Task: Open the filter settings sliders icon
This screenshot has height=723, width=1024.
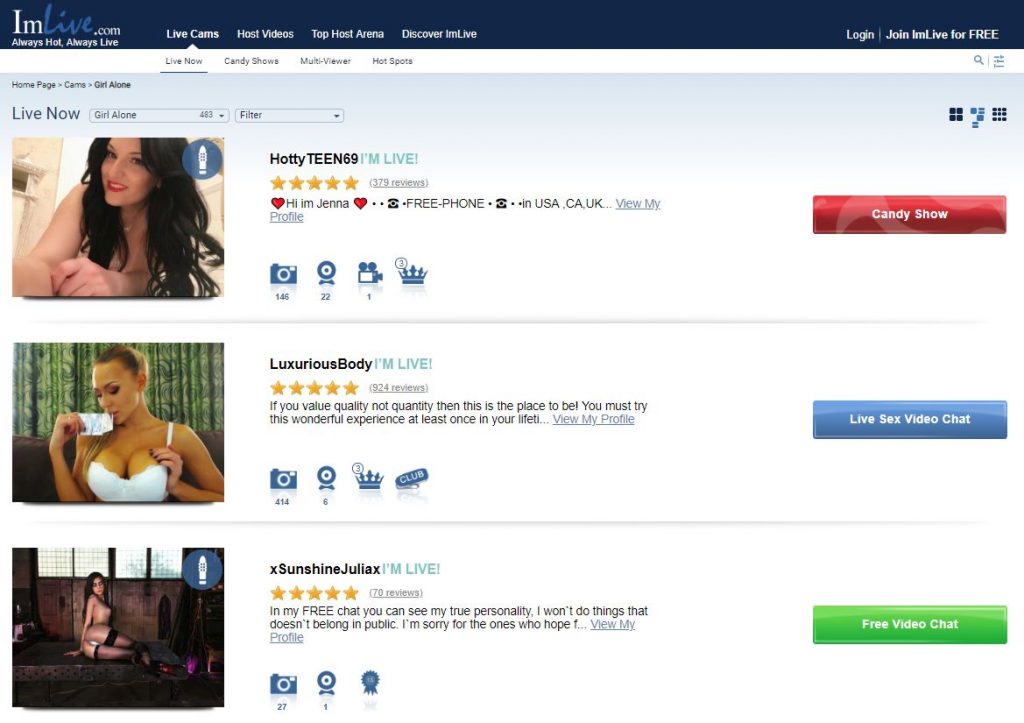Action: [999, 61]
